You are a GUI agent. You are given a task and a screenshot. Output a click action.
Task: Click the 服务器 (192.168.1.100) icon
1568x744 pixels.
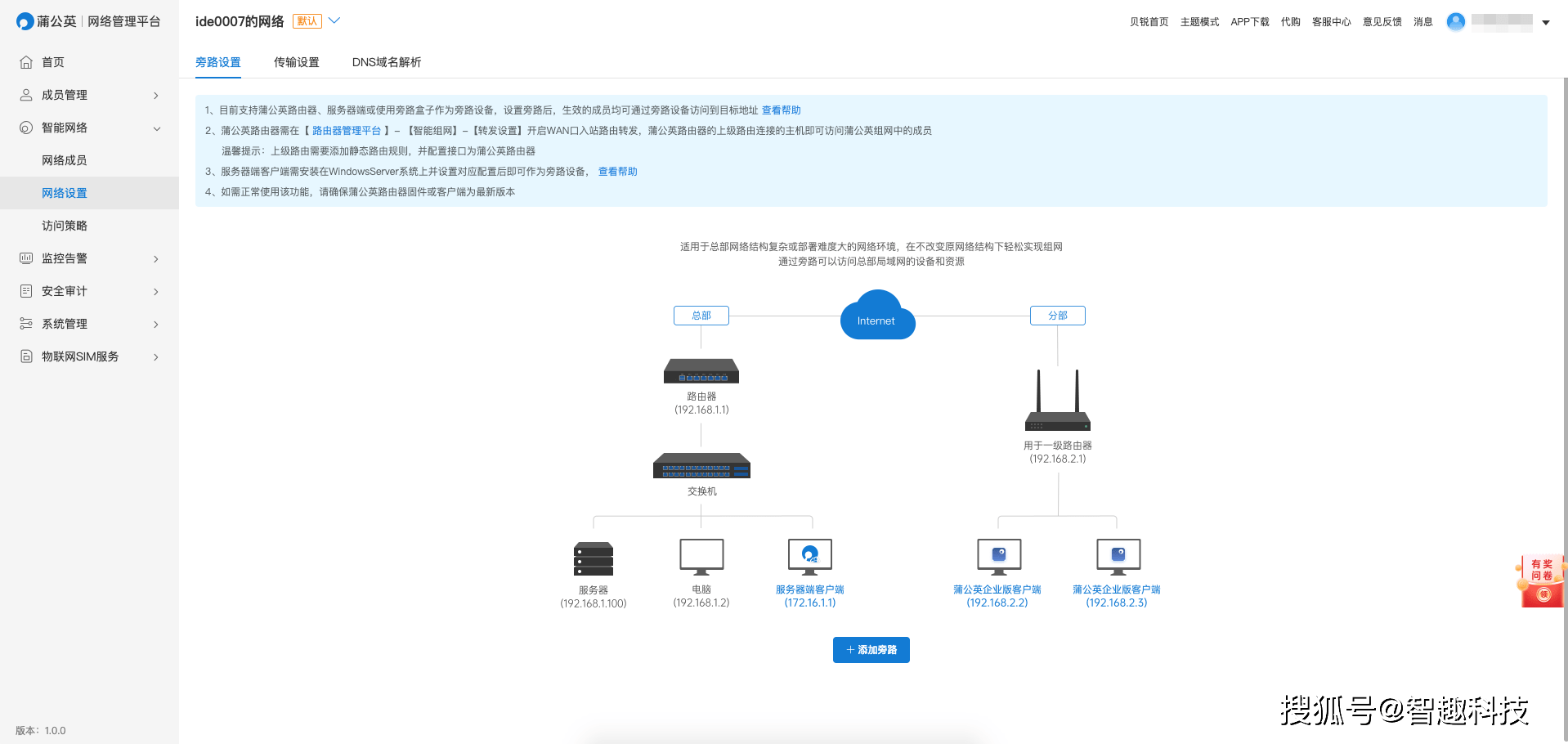click(x=594, y=559)
